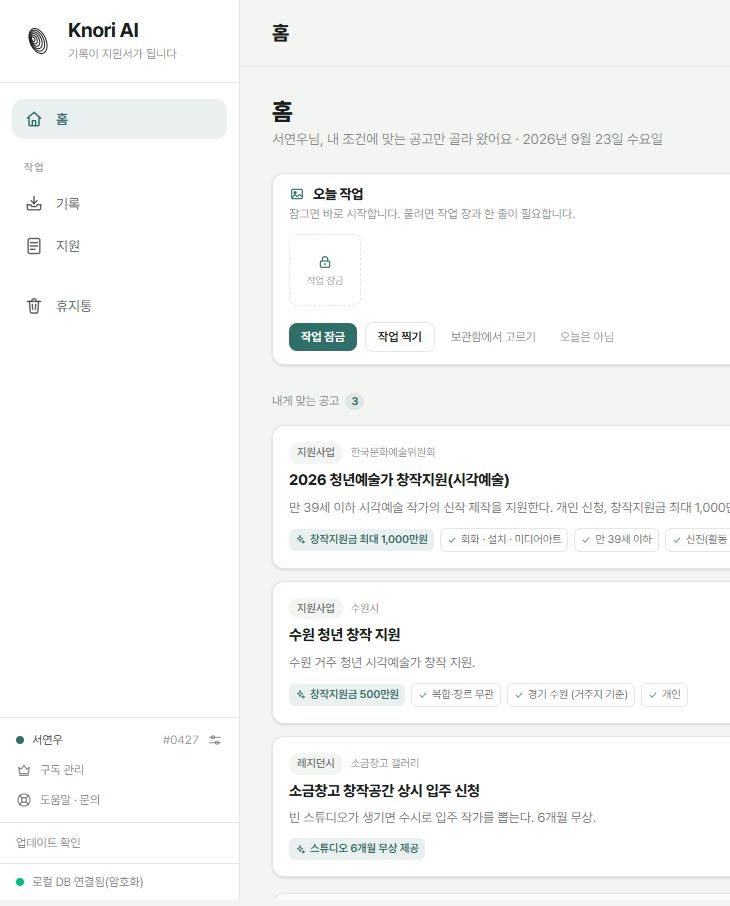This screenshot has height=906, width=730.
Task: Click the checkmark in 만 39세 이하 chip
Action: [586, 540]
